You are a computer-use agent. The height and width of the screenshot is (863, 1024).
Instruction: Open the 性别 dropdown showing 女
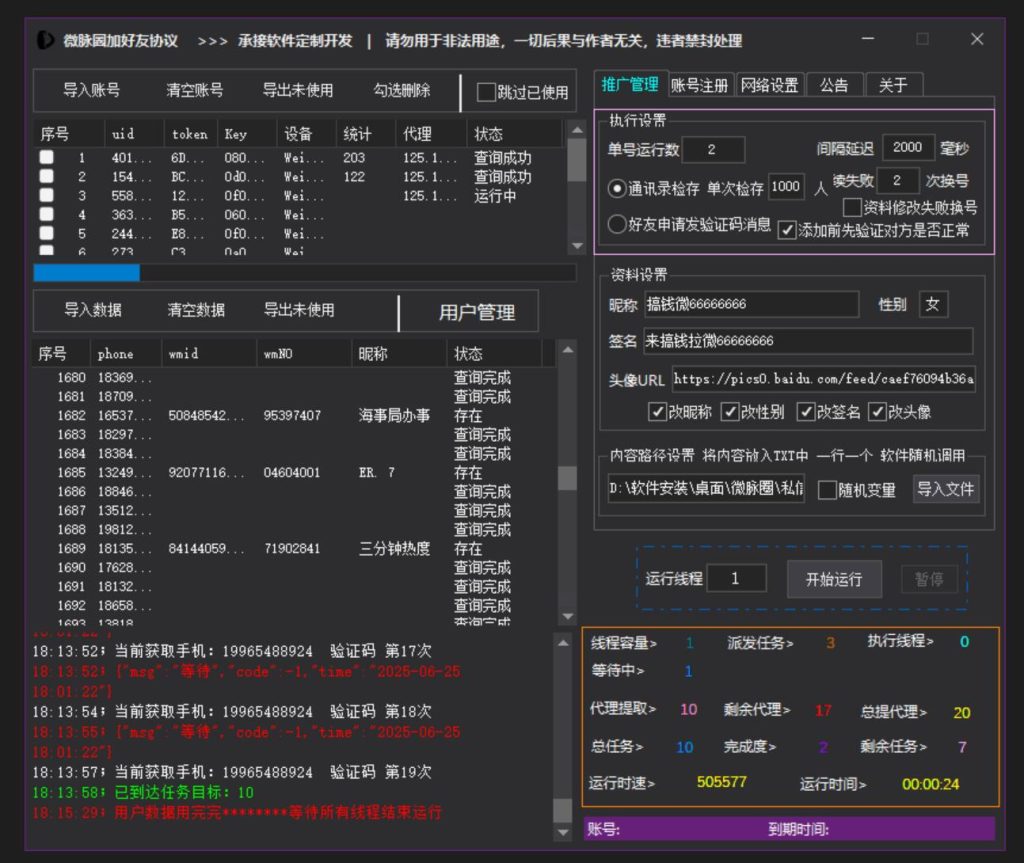[932, 305]
